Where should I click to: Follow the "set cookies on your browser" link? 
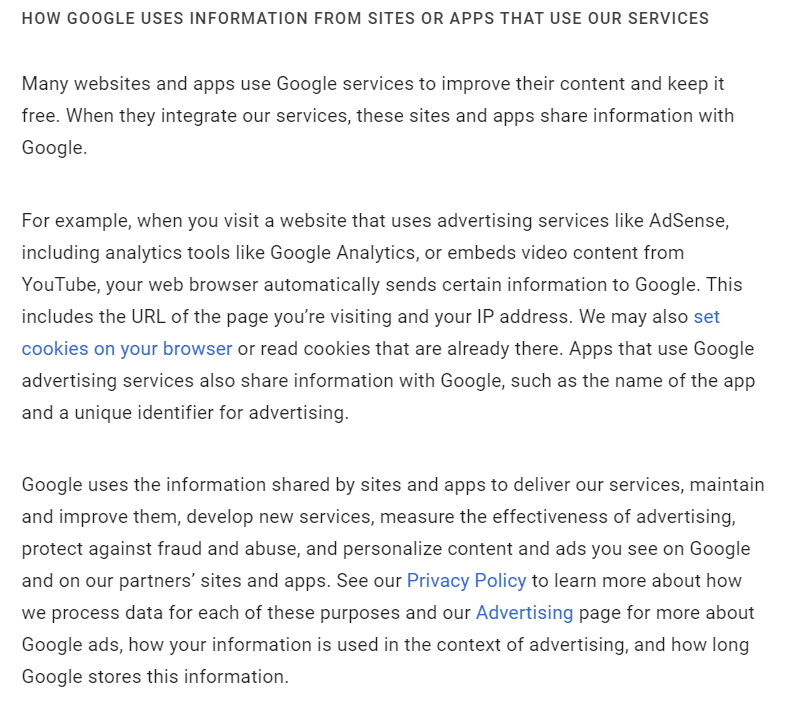[x=127, y=349]
